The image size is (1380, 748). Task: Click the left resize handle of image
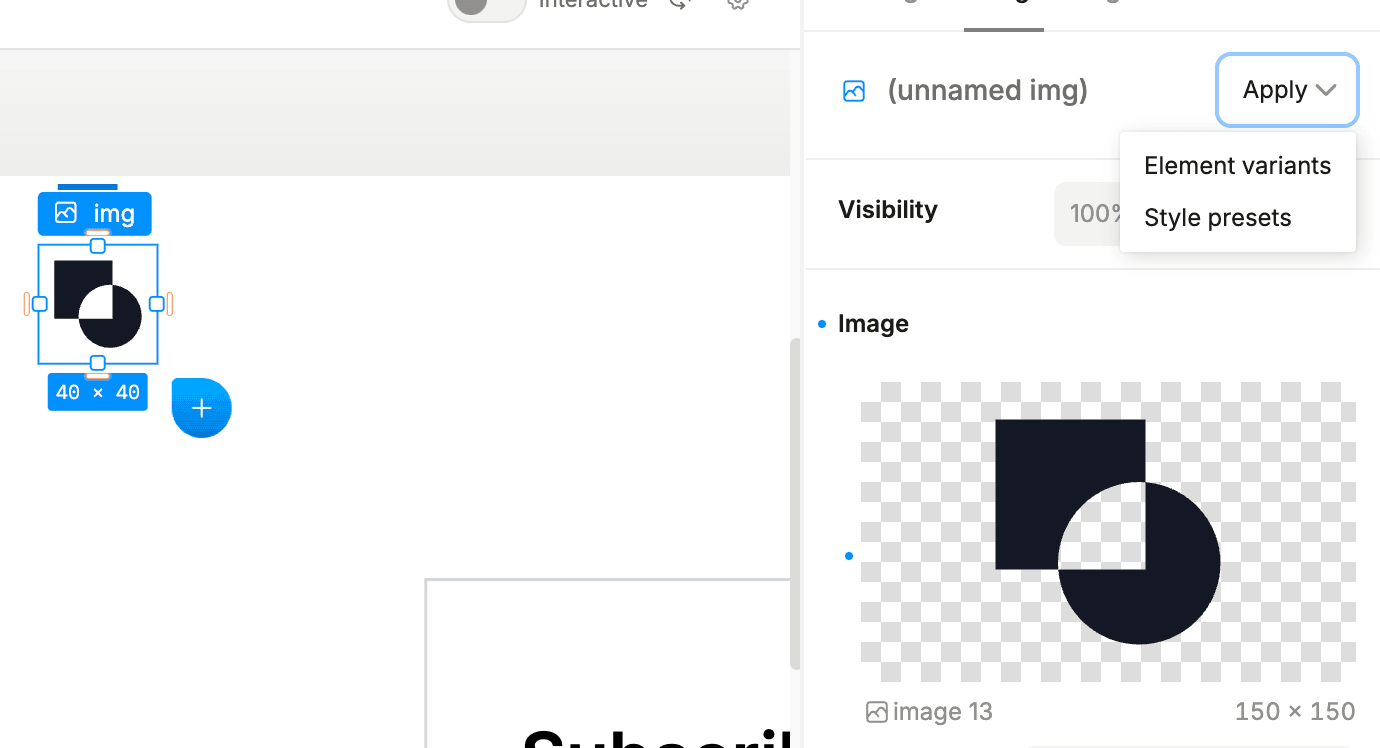40,304
